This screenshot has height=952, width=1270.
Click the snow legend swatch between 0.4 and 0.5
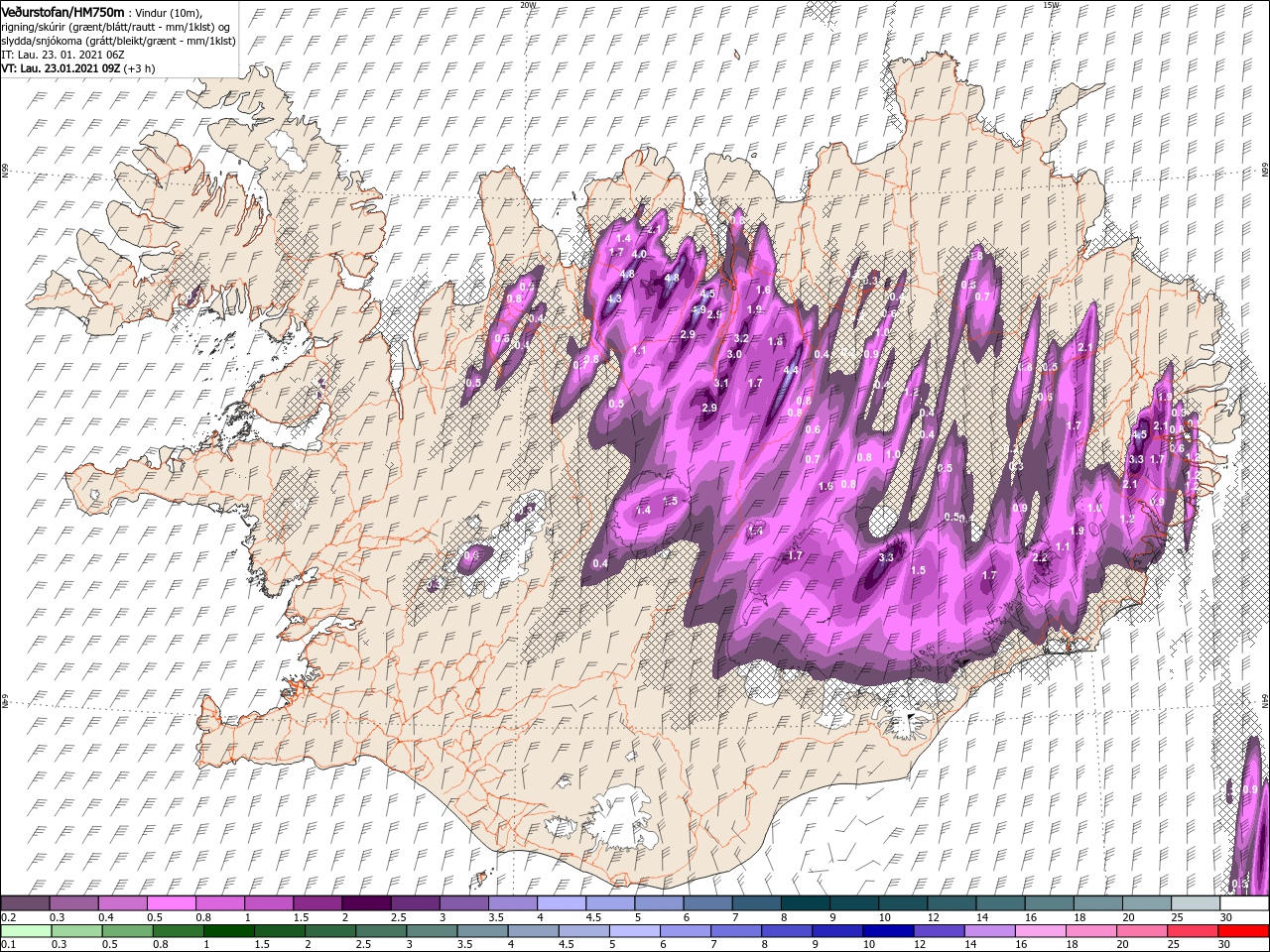click(x=123, y=903)
